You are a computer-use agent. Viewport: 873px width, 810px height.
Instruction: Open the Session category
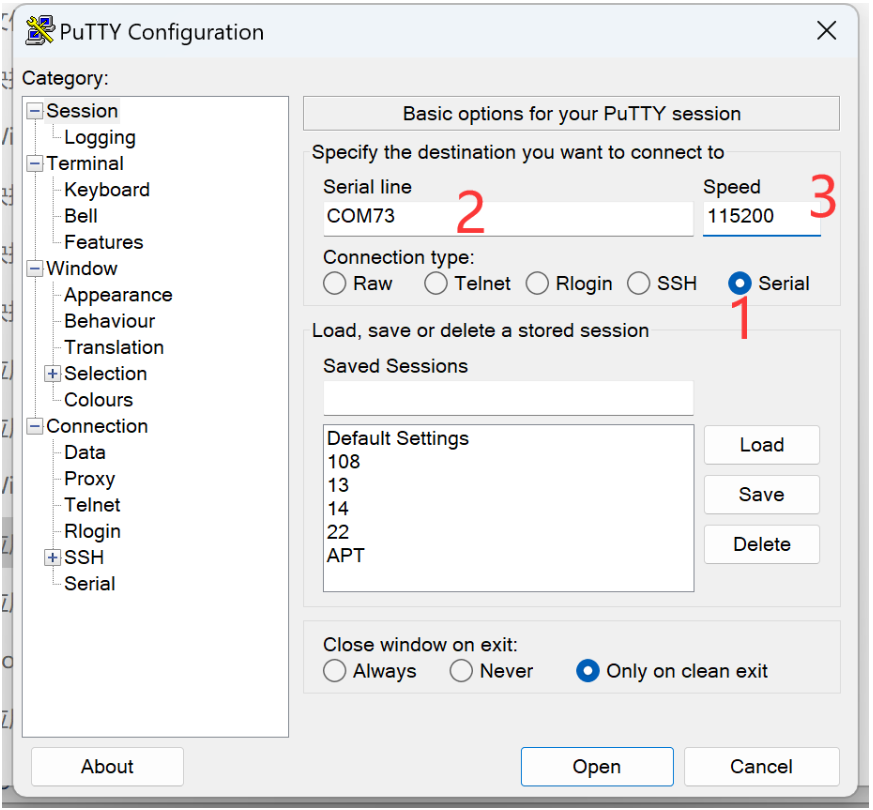82,111
